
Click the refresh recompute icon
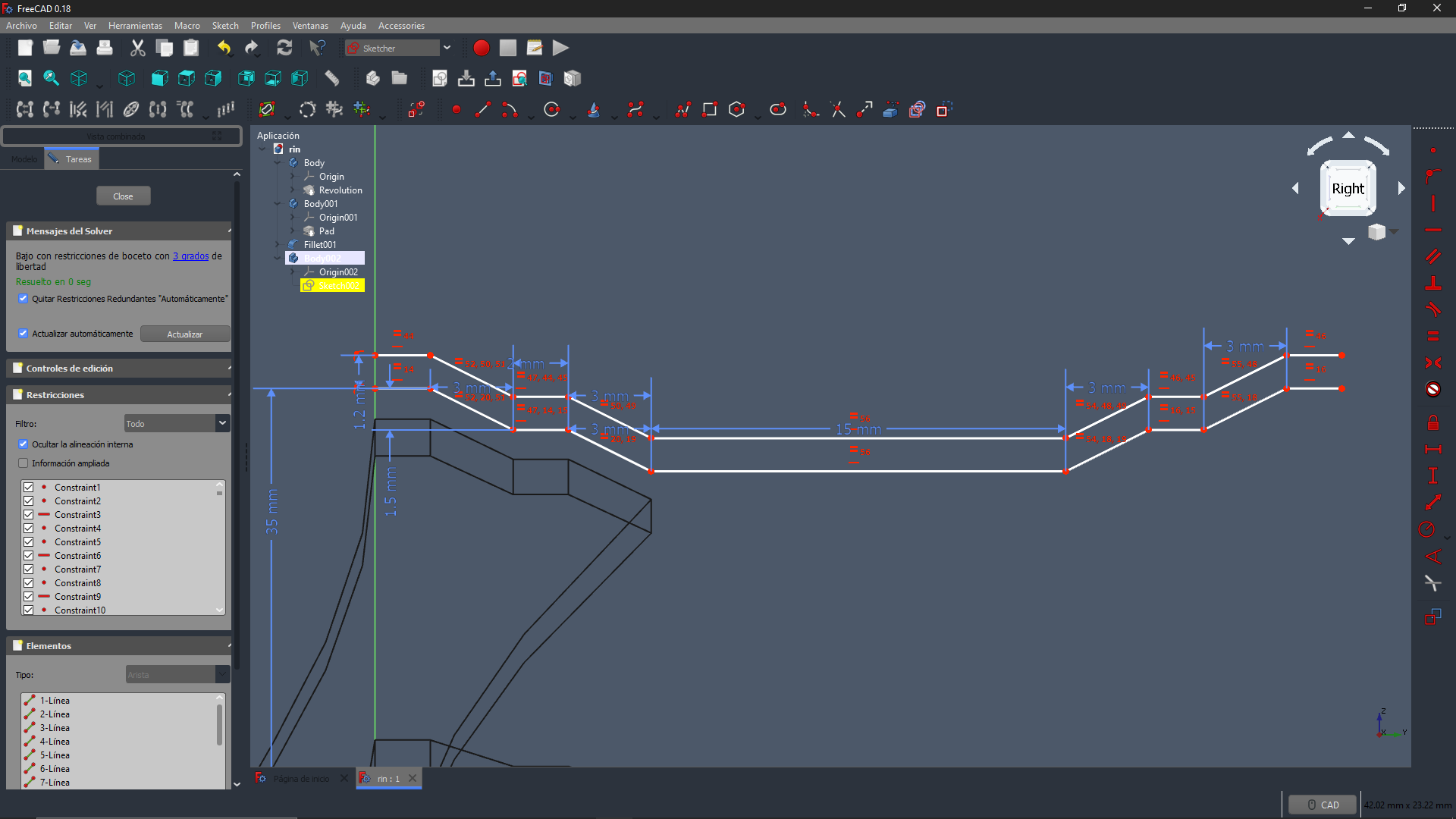point(284,48)
